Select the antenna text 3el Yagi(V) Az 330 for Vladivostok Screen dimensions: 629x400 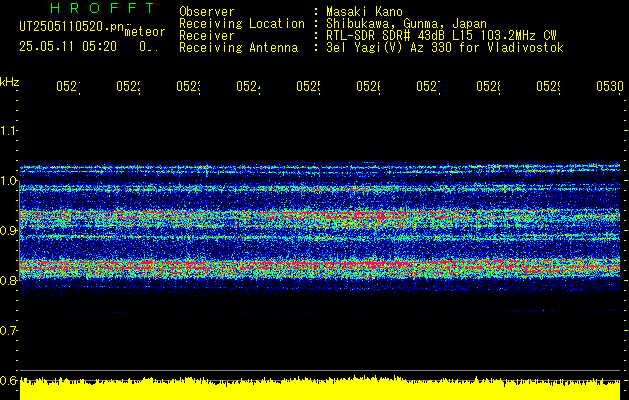coord(445,48)
